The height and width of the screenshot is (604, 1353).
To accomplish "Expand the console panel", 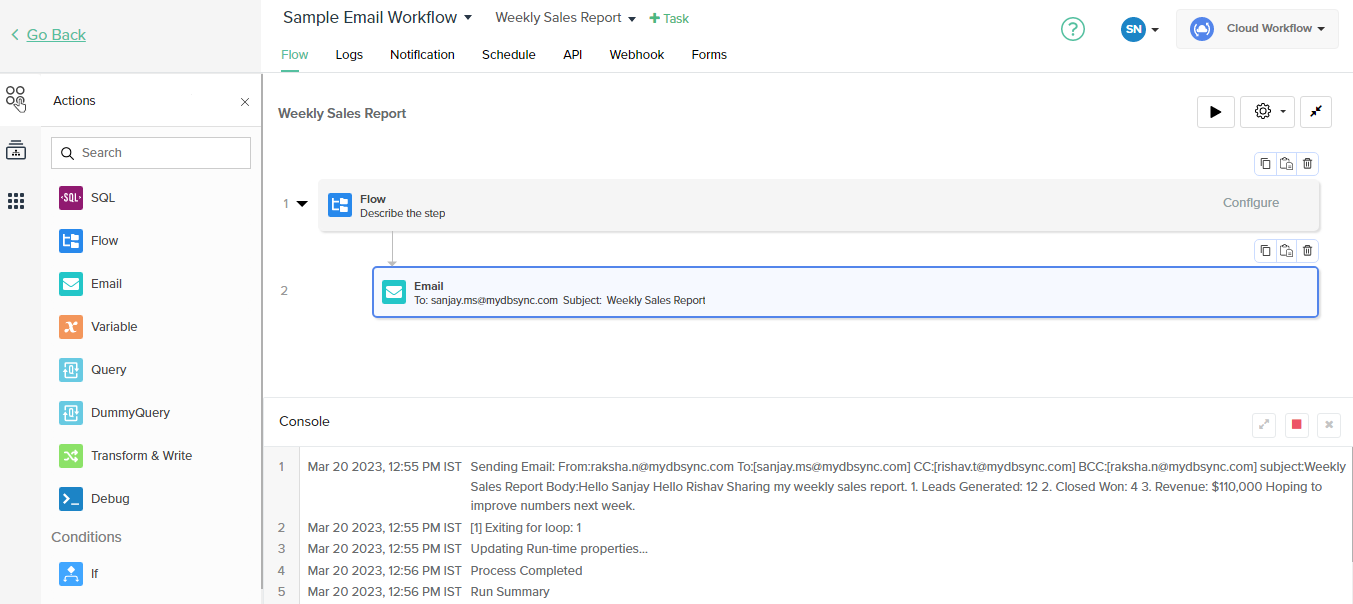I will pyautogui.click(x=1264, y=424).
